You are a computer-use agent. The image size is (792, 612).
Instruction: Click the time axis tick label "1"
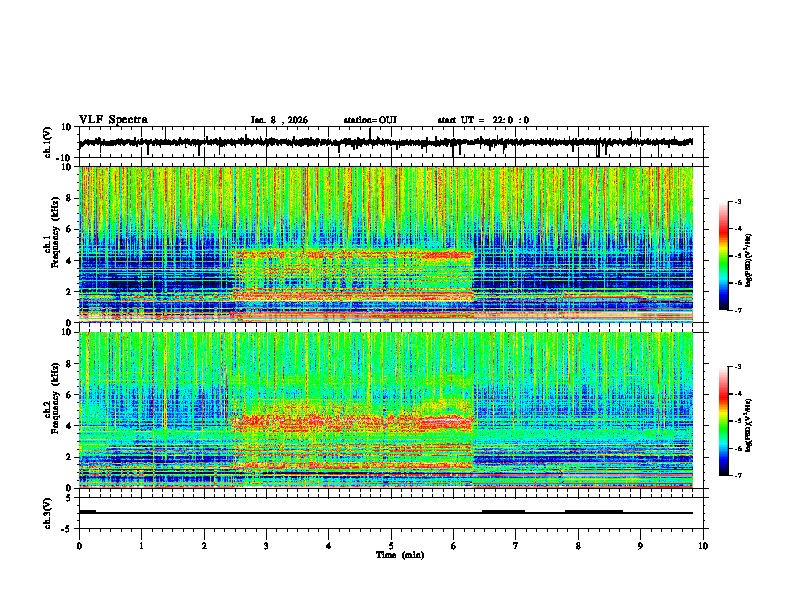(x=141, y=546)
